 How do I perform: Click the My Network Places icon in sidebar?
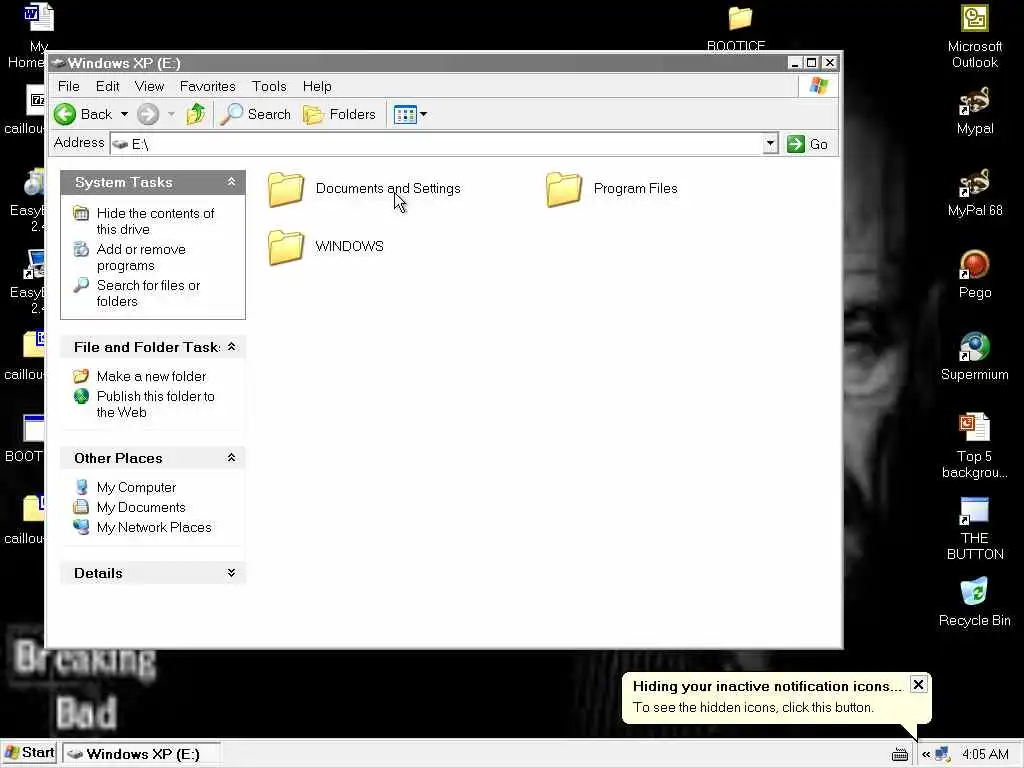click(x=81, y=527)
